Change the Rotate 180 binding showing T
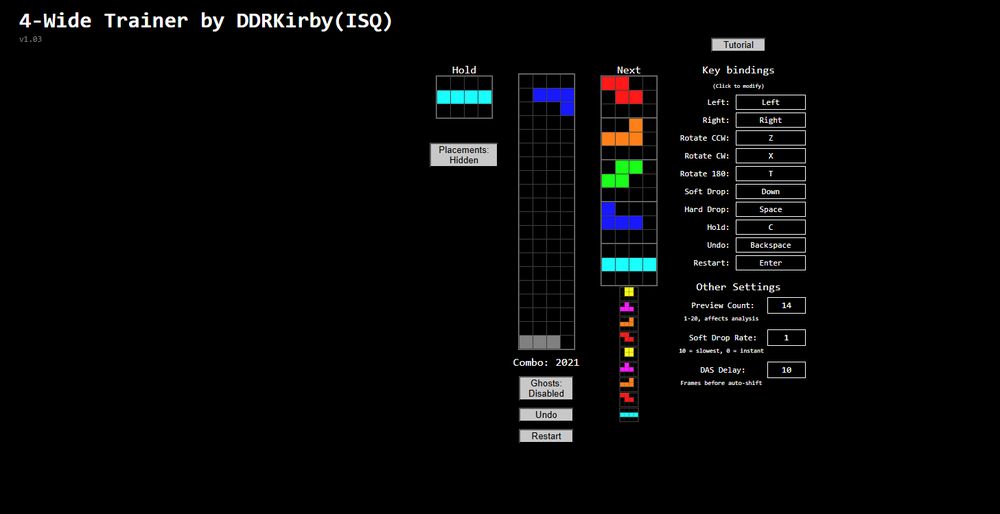The height and width of the screenshot is (514, 1000). tap(770, 173)
